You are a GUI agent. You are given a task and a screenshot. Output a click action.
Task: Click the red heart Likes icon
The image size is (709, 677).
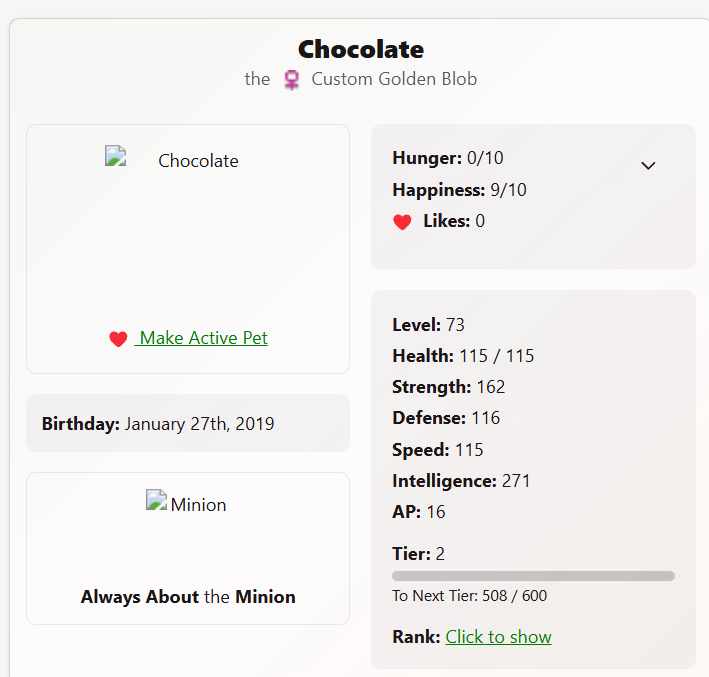coord(402,222)
